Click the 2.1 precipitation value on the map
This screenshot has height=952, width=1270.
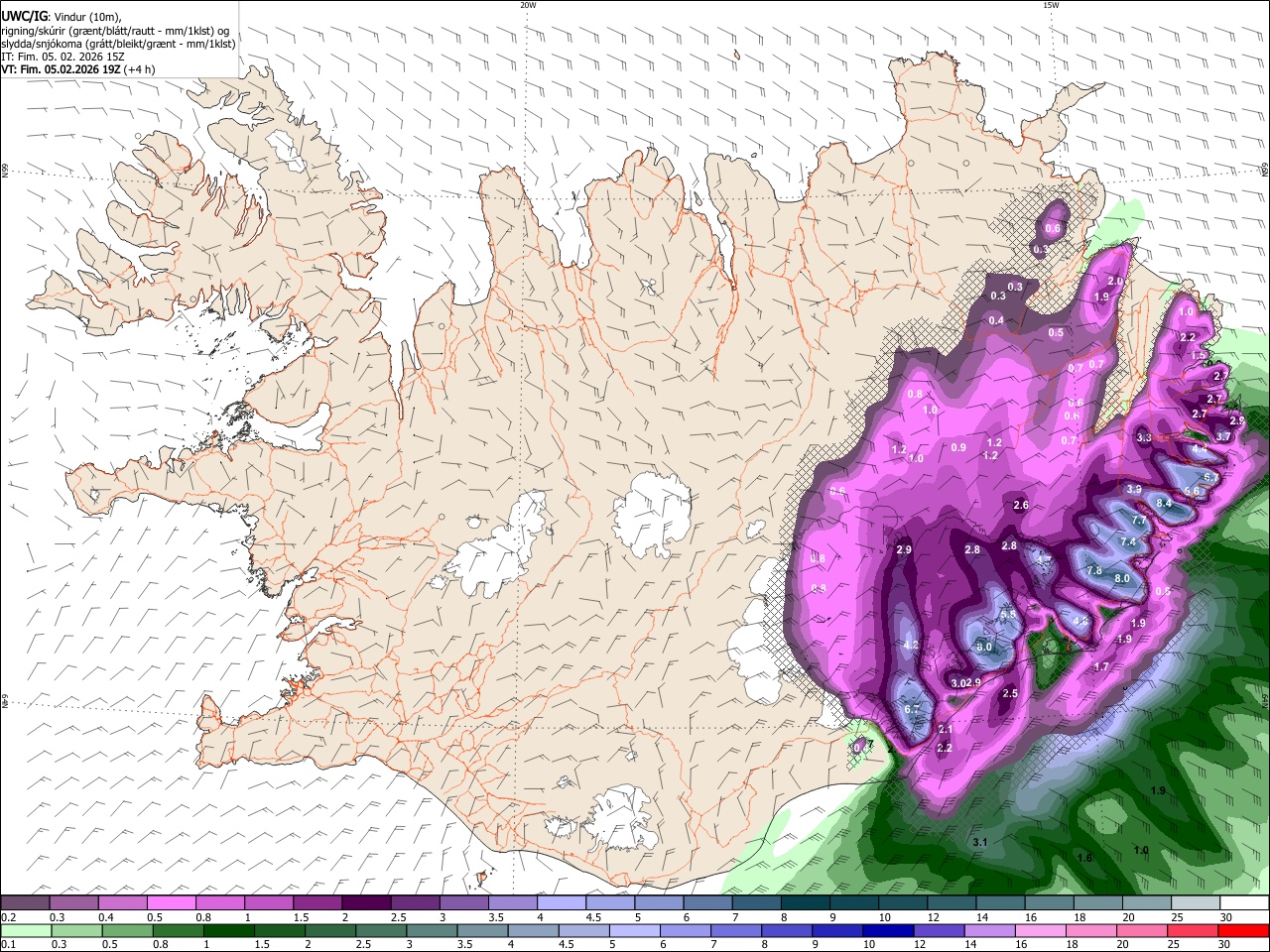(x=946, y=730)
